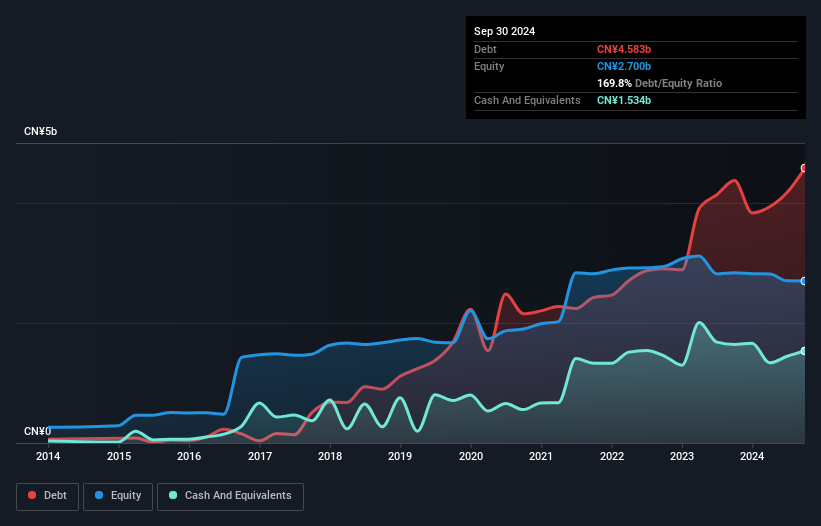Click the 2014 x-axis label
The image size is (821, 526).
click(48, 456)
